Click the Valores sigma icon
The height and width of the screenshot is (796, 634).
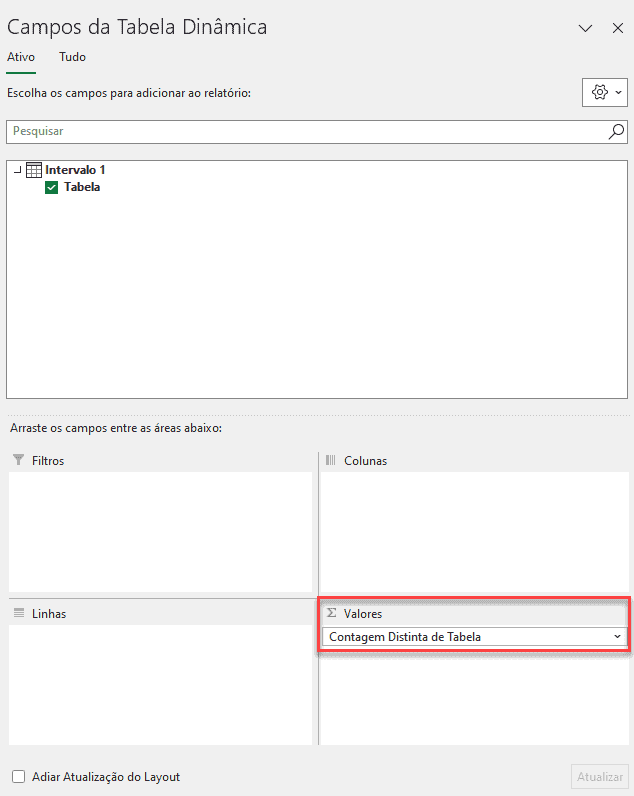click(x=331, y=613)
